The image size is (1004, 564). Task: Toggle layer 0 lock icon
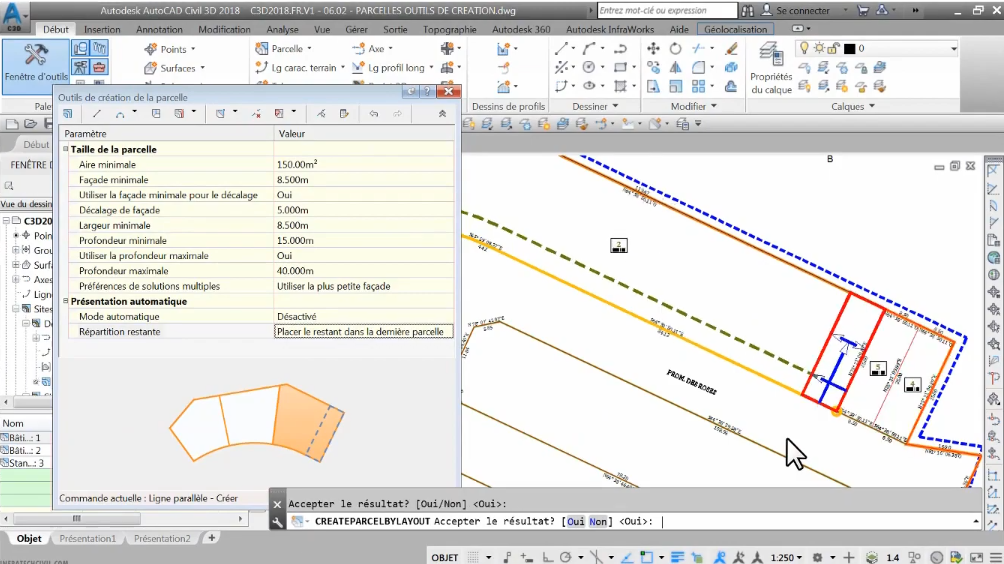(833, 48)
